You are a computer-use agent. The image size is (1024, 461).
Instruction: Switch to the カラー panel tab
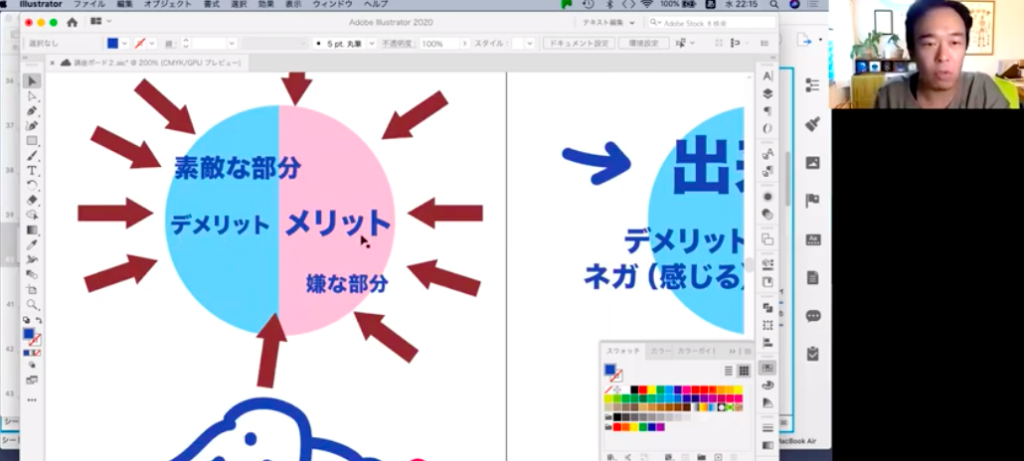coord(660,351)
